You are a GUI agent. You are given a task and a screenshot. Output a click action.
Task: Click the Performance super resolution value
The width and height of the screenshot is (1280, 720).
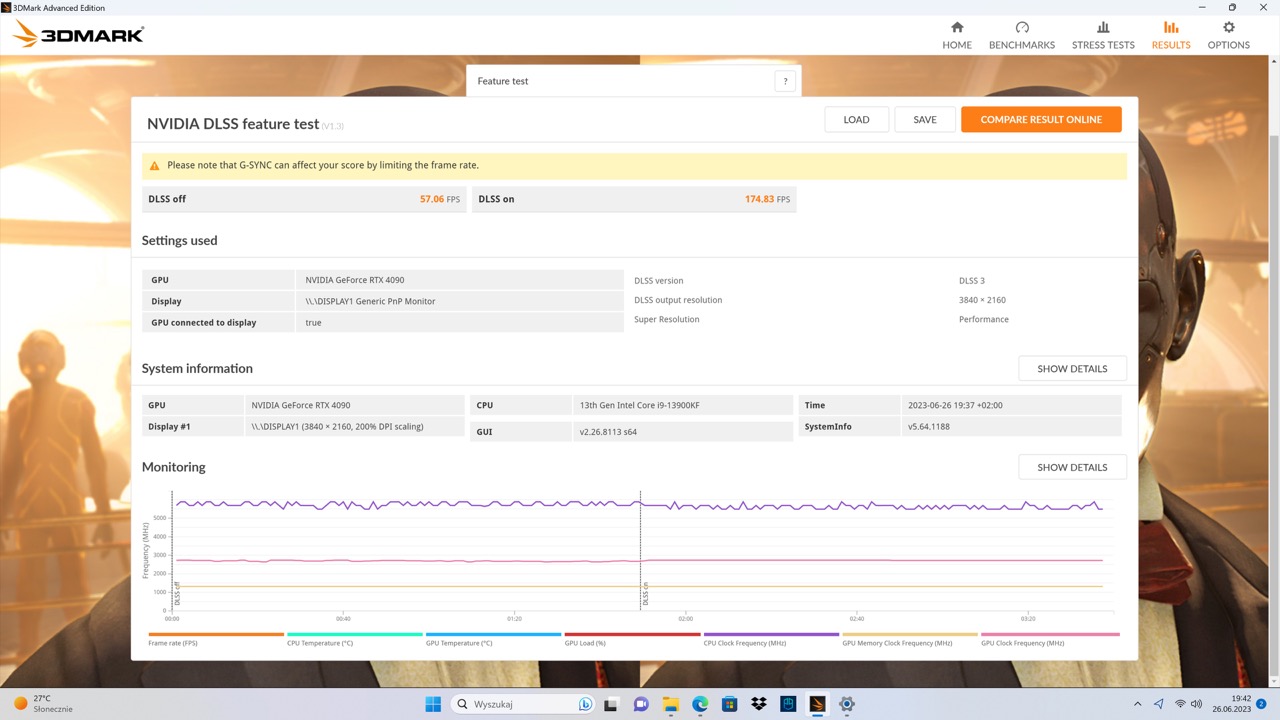(984, 320)
